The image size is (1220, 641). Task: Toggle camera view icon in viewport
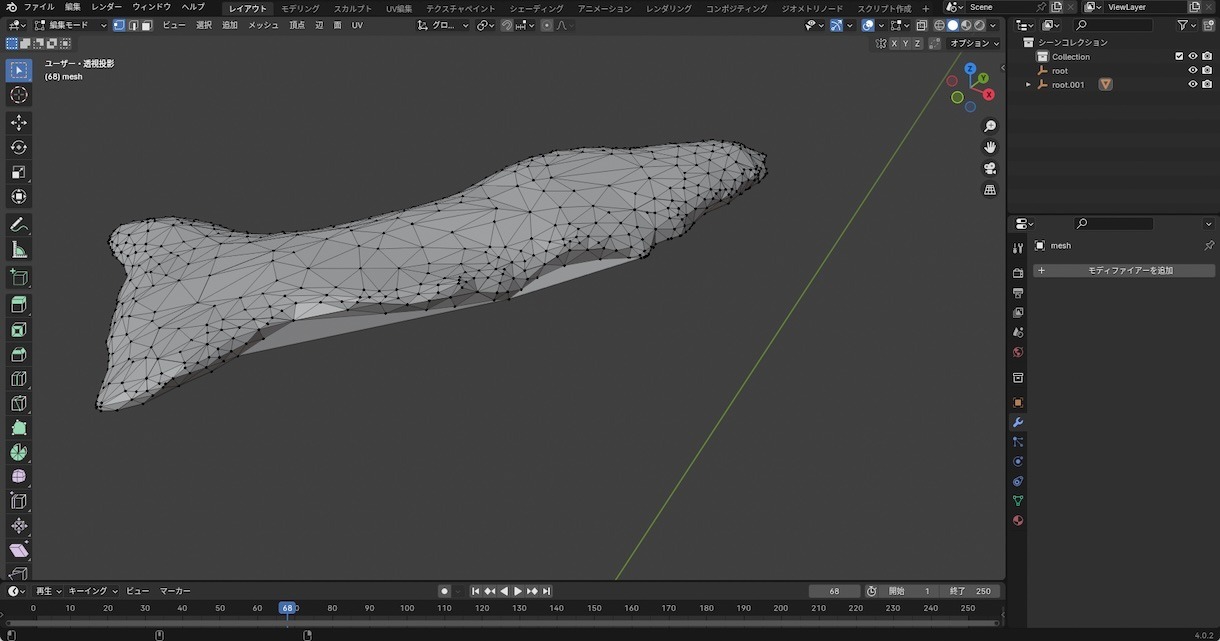[x=990, y=168]
